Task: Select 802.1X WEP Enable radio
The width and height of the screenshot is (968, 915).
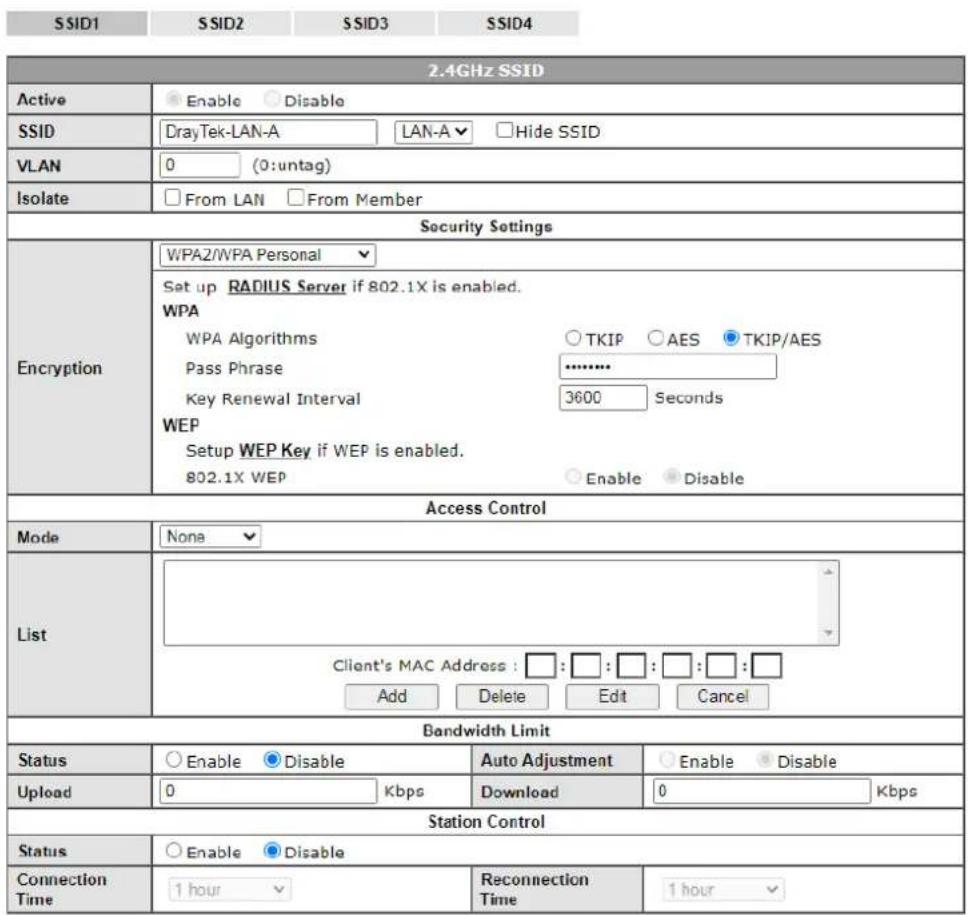Action: 573,477
